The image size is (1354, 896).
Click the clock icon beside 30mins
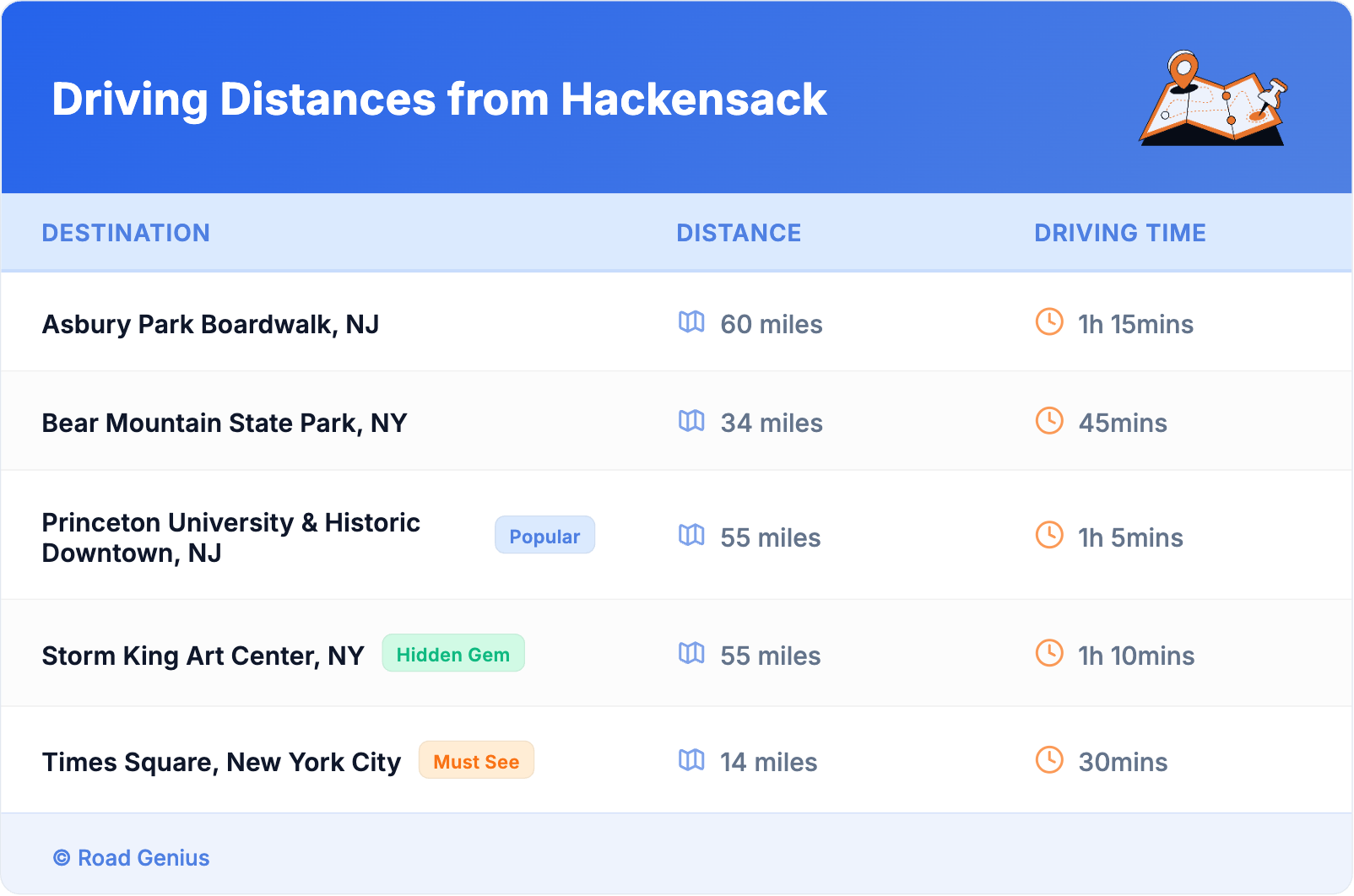[1049, 760]
